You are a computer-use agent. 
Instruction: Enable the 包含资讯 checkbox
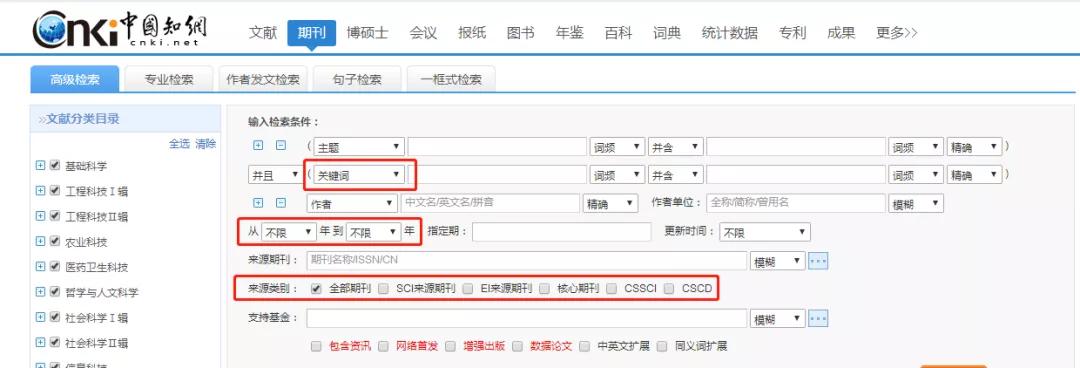click(x=316, y=346)
